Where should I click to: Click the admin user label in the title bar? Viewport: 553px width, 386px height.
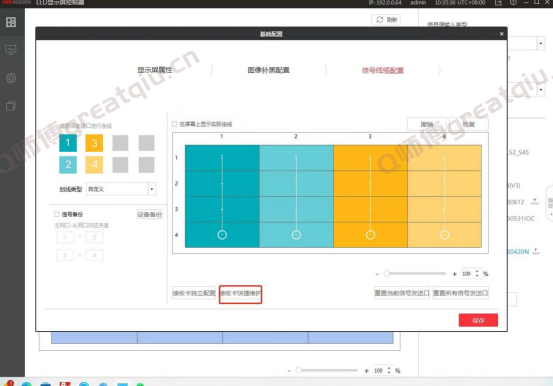pos(418,2)
